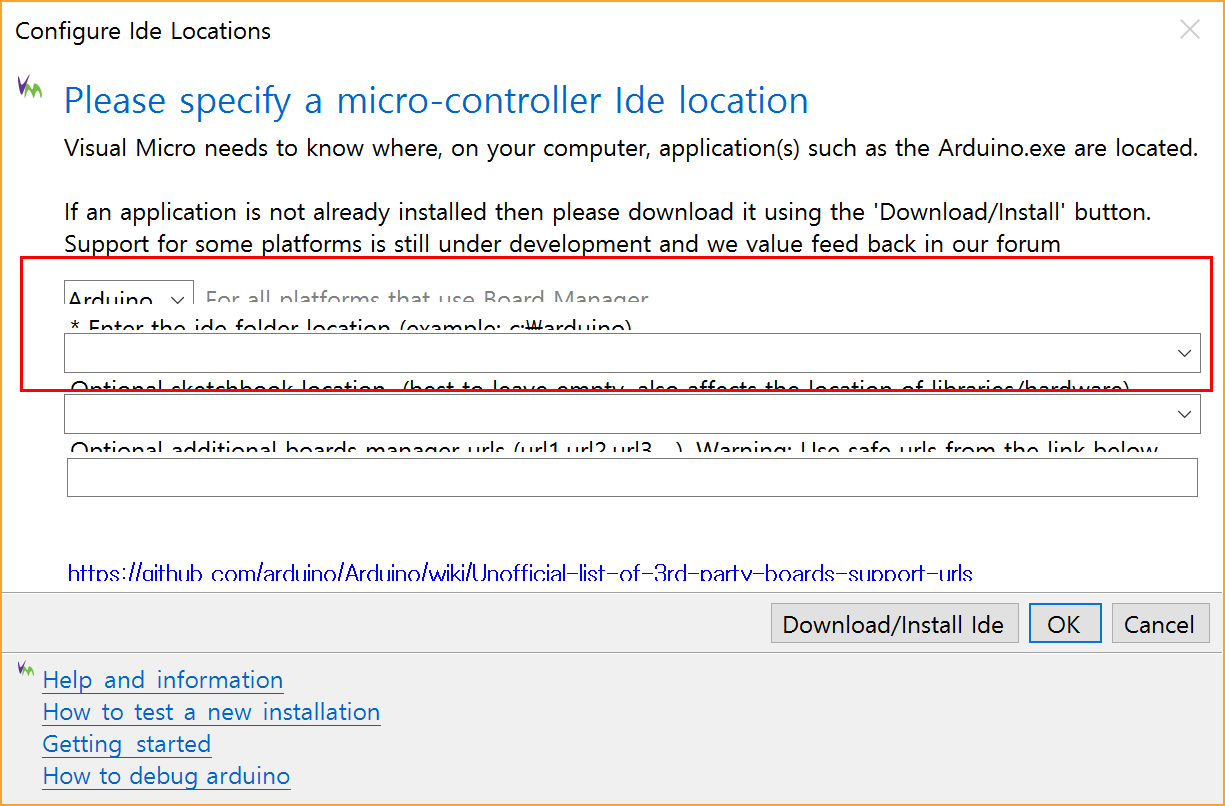This screenshot has width=1225, height=806.
Task: Open How to test a new installation
Action: point(212,712)
